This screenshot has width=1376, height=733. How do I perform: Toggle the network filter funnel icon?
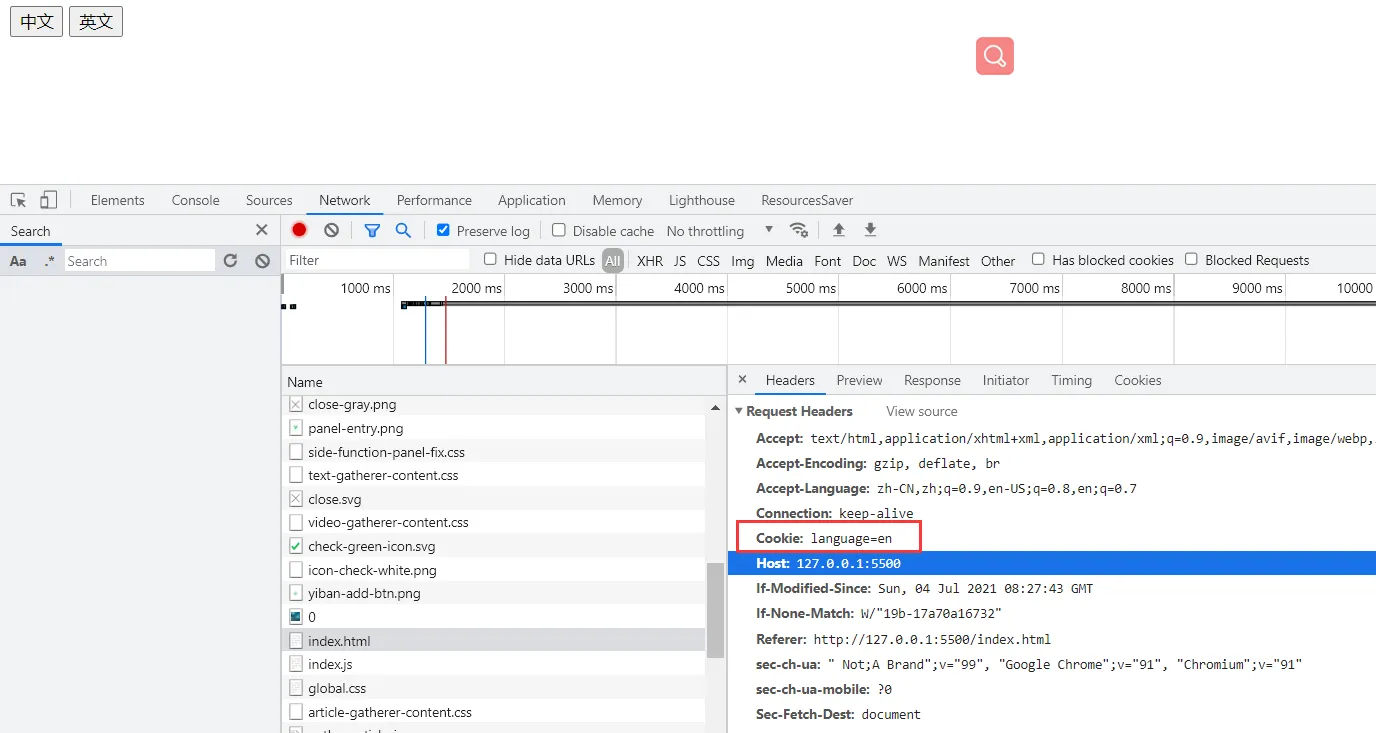coord(372,230)
